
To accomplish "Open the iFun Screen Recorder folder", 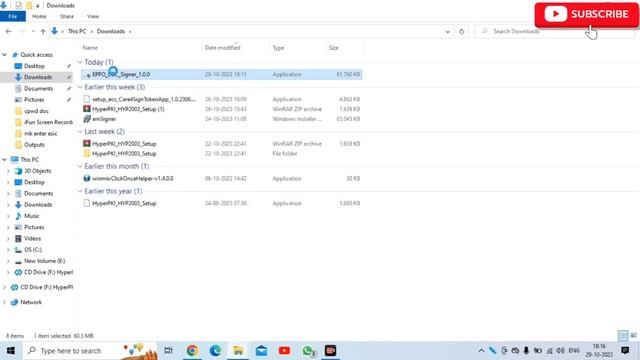I will (x=48, y=122).
